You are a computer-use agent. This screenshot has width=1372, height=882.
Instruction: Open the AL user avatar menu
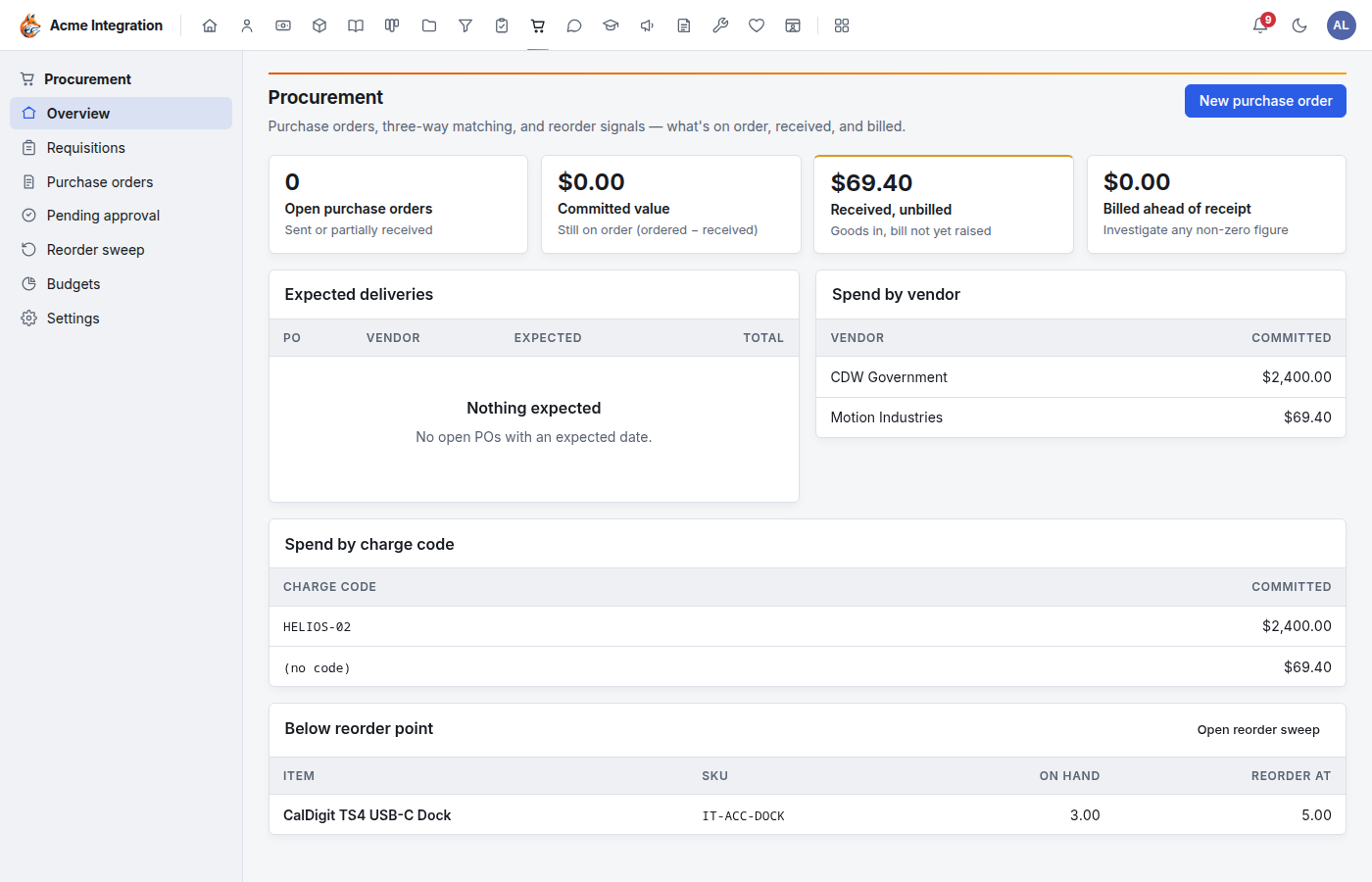[1341, 25]
